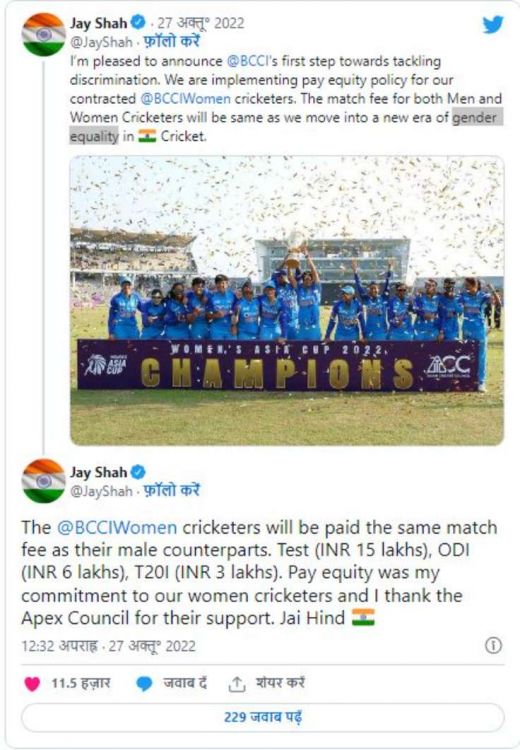Open Jay Shah's second tweet avatar

pyautogui.click(x=44, y=481)
